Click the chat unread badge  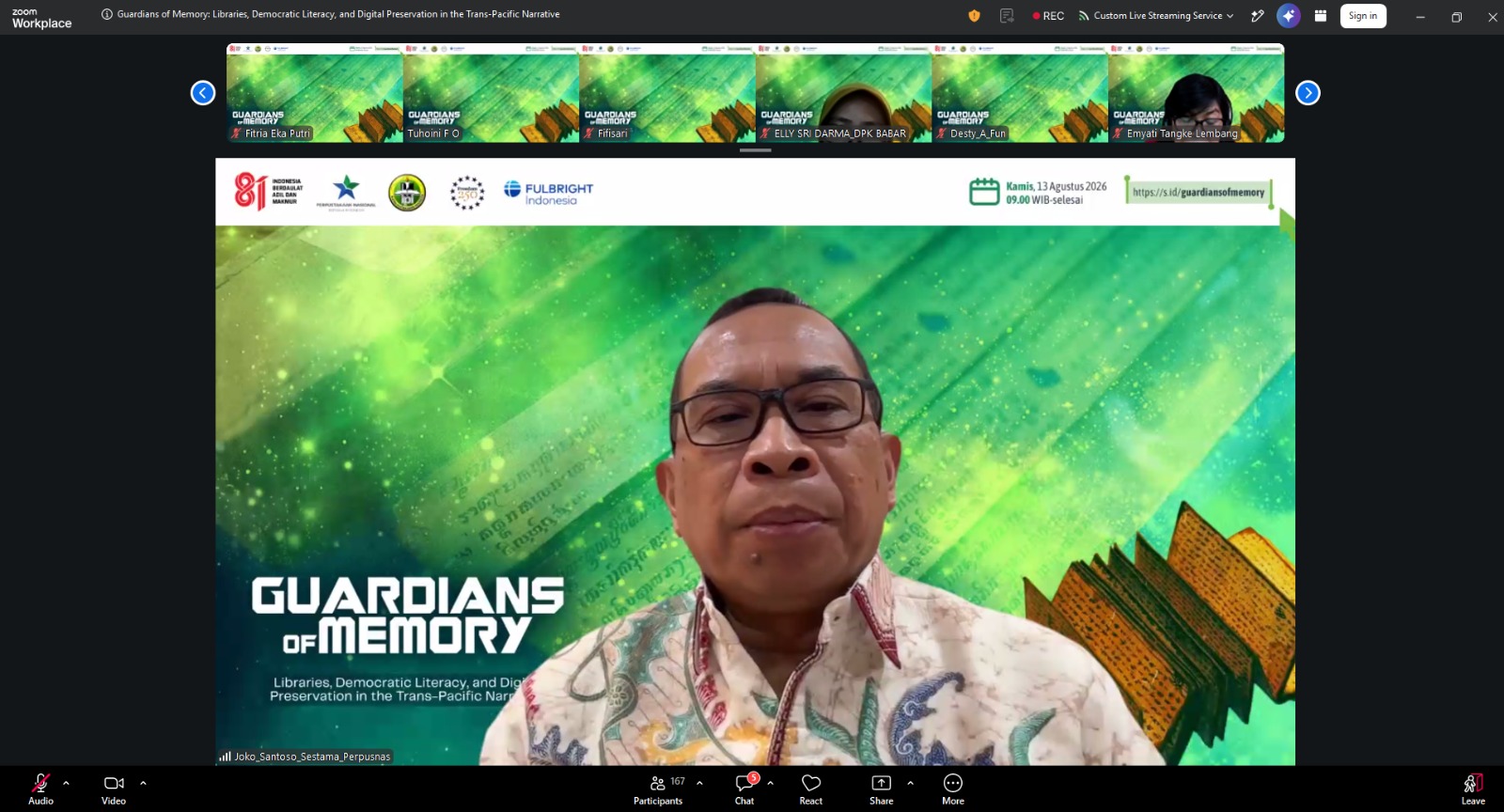click(753, 778)
